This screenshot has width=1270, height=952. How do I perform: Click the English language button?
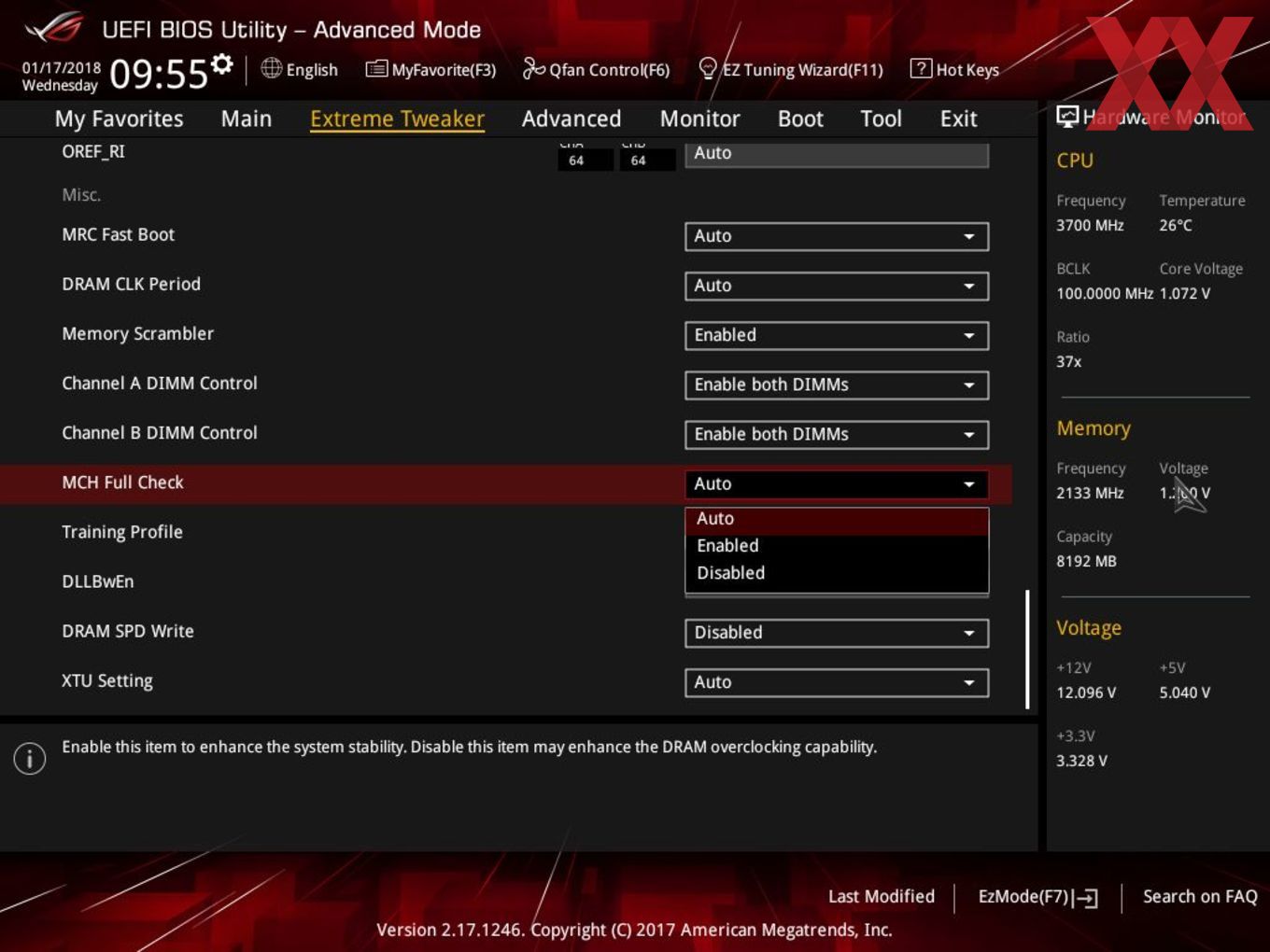point(300,69)
